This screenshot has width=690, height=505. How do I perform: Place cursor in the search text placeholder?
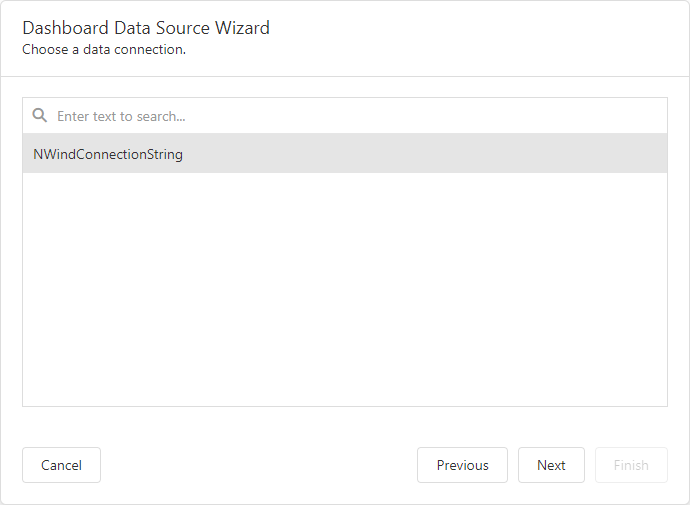(121, 116)
